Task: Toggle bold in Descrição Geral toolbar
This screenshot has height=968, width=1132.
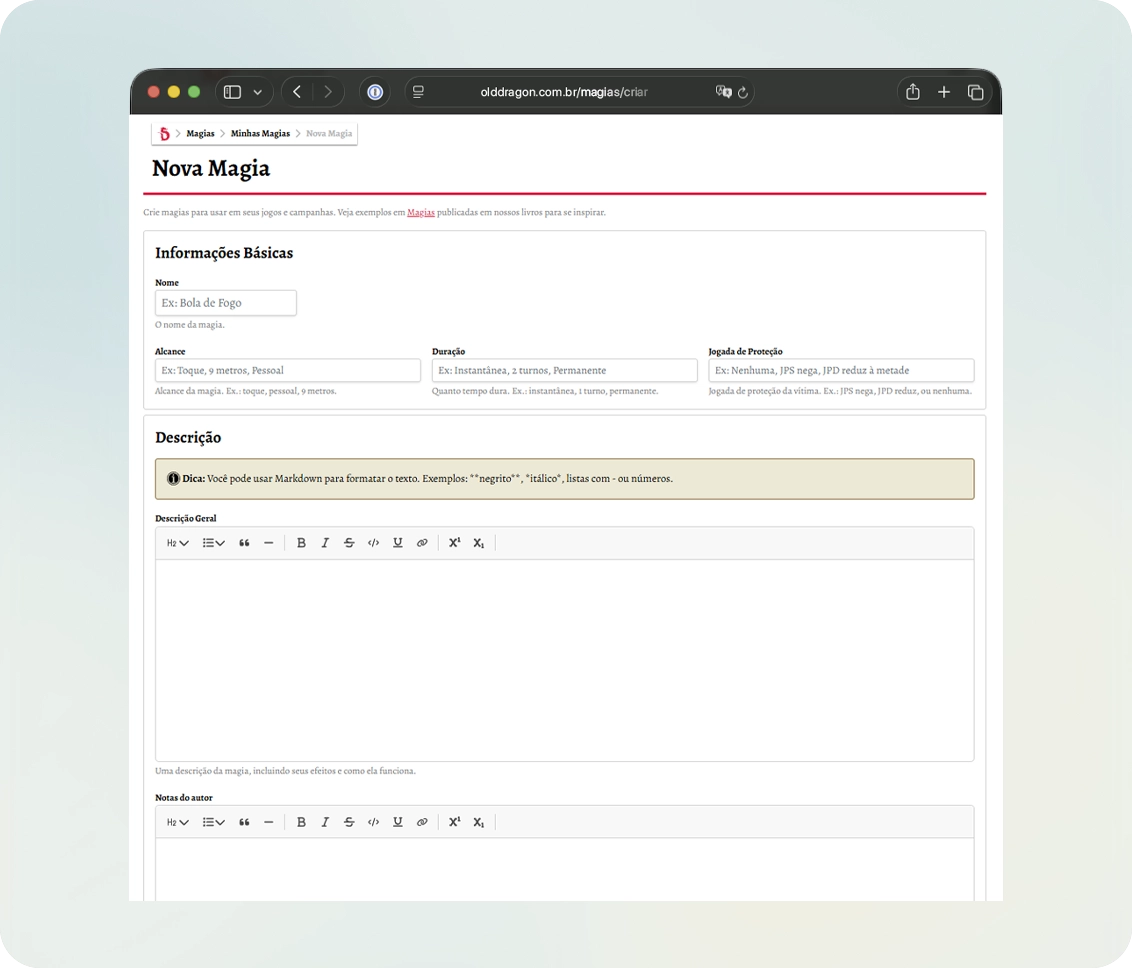Action: coord(301,543)
